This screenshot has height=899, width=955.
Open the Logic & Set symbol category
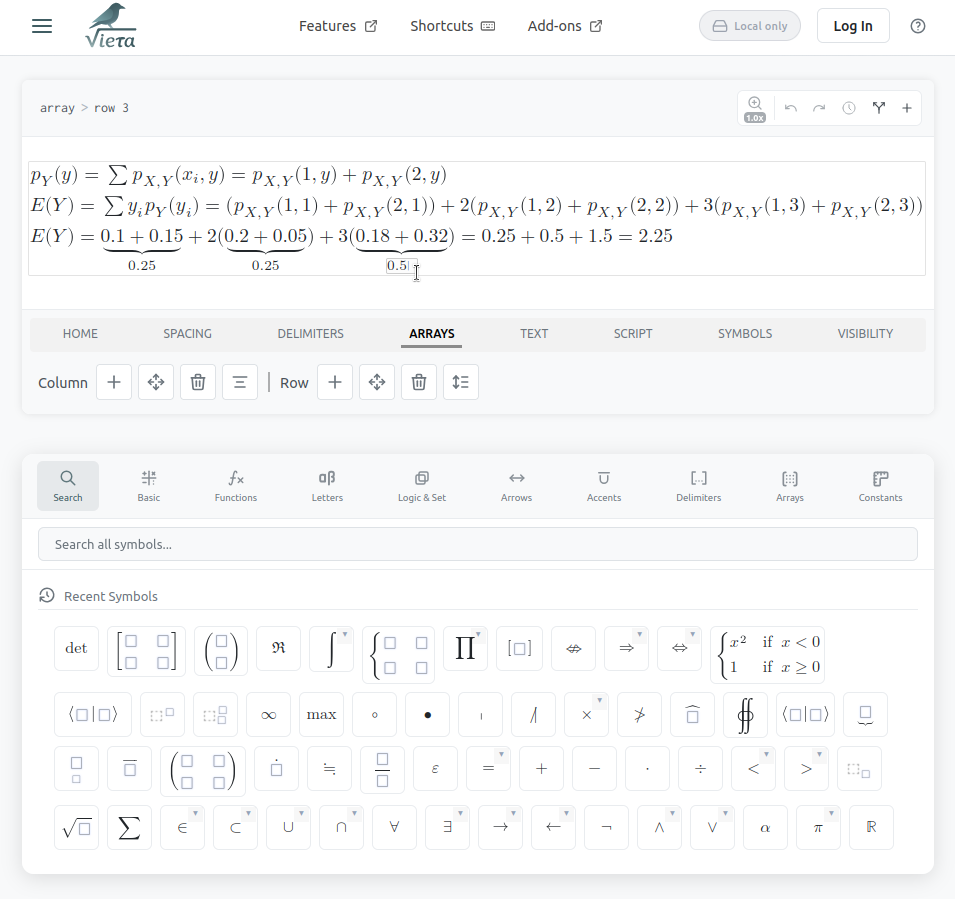pyautogui.click(x=421, y=485)
